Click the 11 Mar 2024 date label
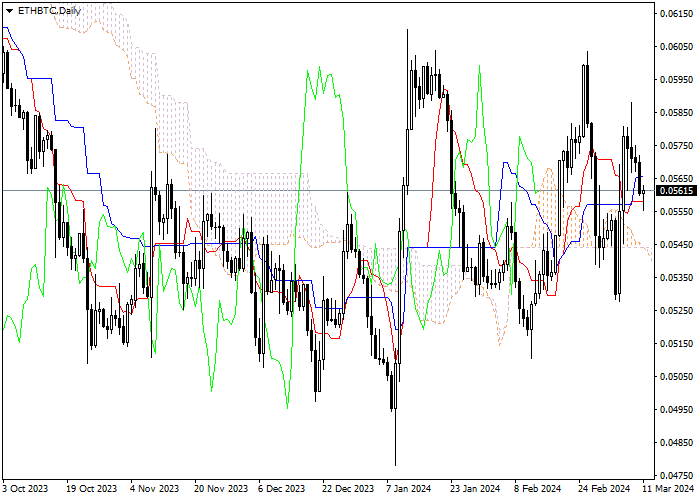 (668, 489)
